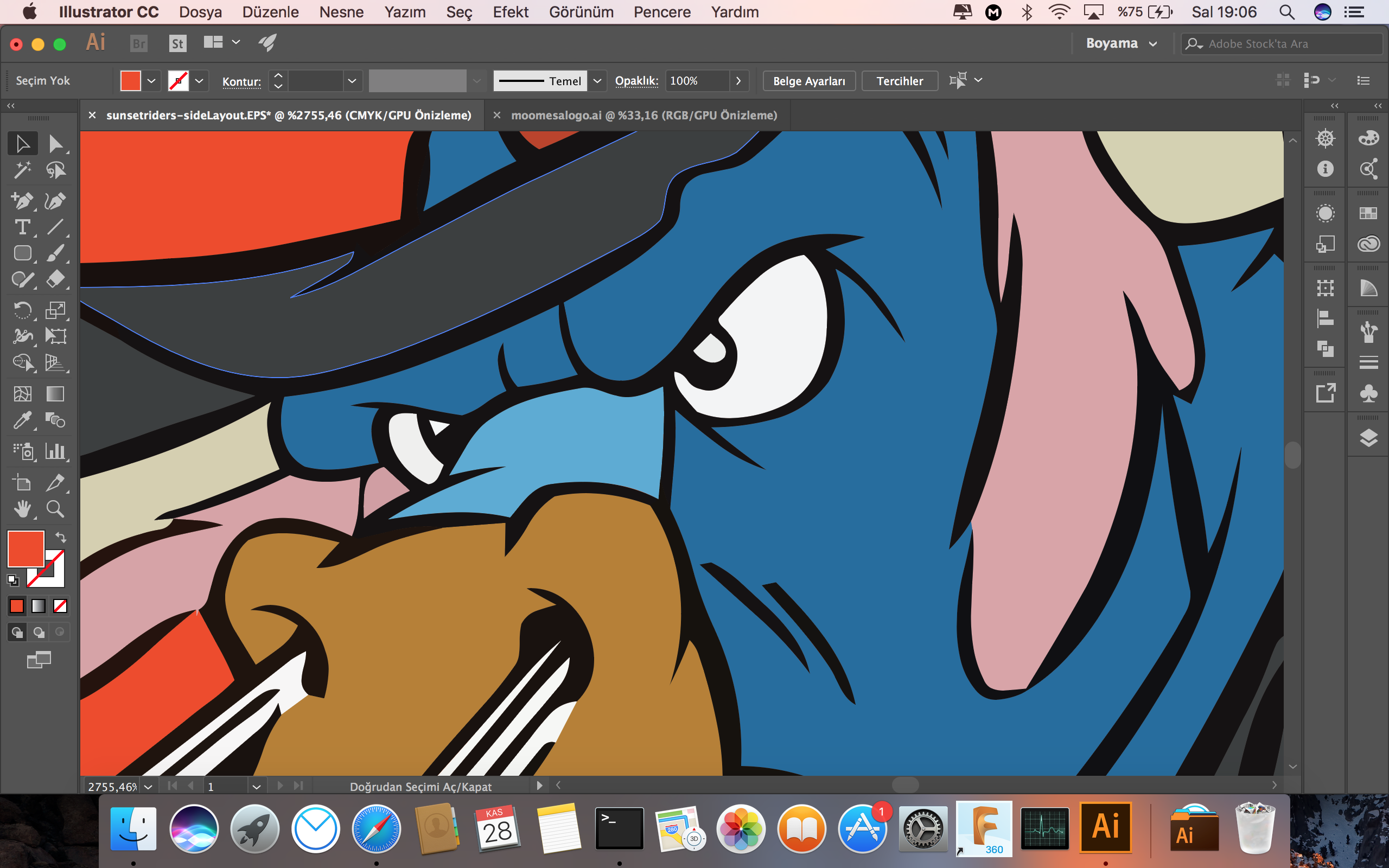Select the Artboard tool
The image size is (1389, 868).
coord(22,483)
